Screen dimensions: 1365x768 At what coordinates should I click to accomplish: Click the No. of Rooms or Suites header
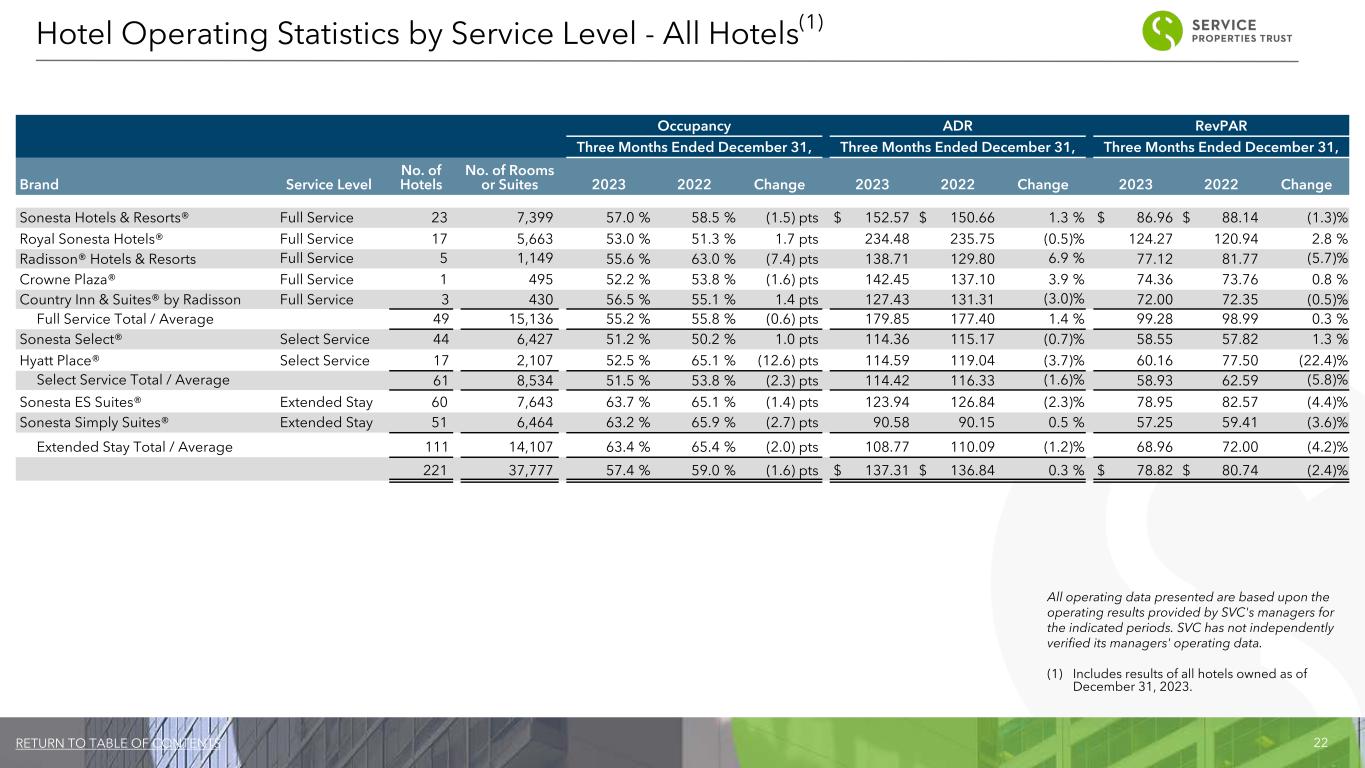509,177
